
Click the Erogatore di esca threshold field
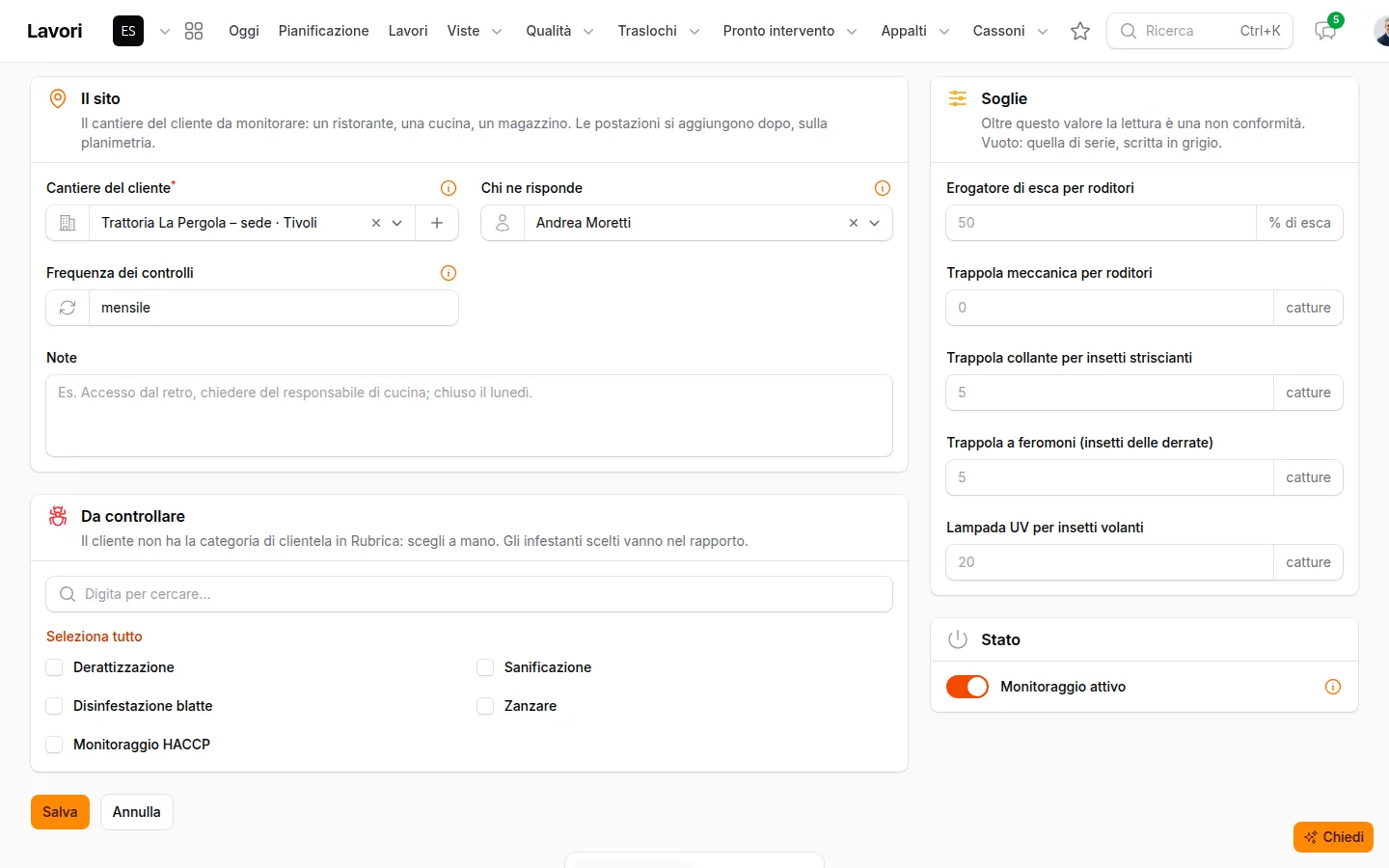click(x=1102, y=223)
